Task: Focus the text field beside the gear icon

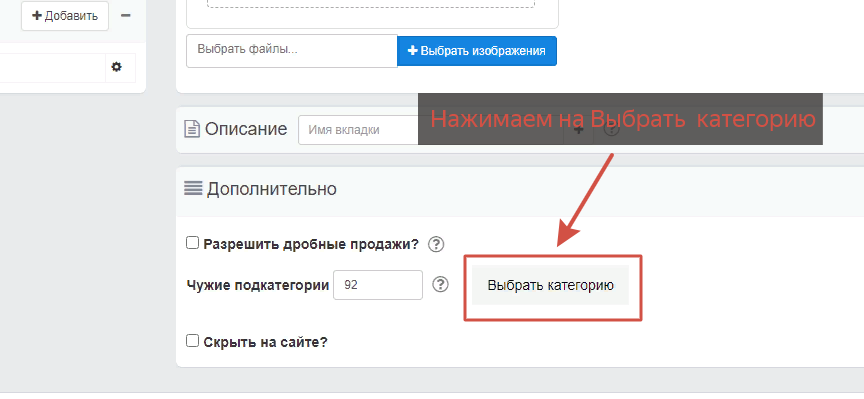Action: 52,68
